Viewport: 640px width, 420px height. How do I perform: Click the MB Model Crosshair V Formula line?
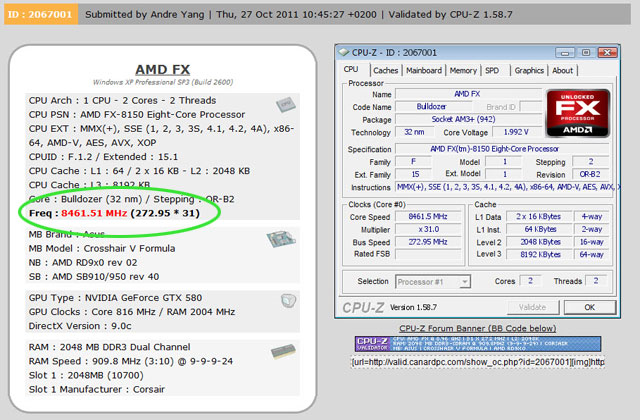(x=102, y=249)
